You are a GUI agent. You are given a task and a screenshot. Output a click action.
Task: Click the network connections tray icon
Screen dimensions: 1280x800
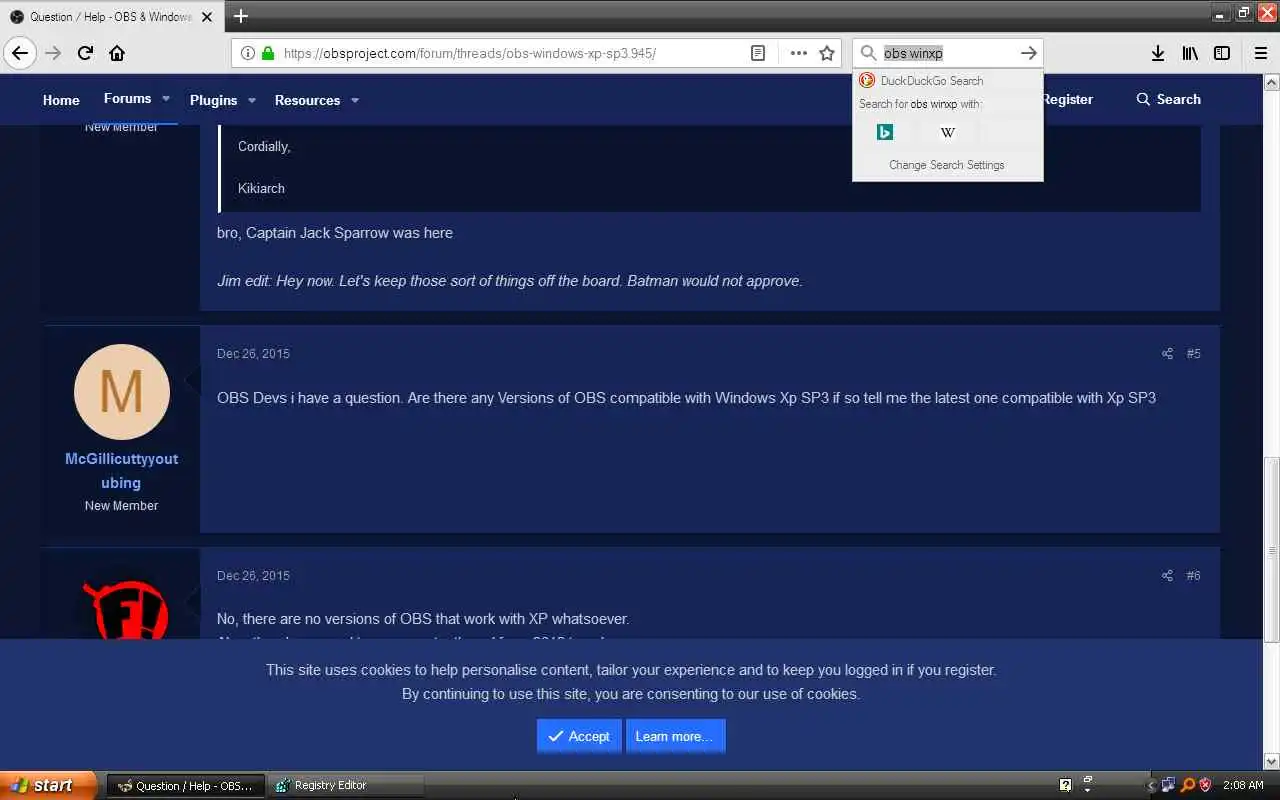click(x=1168, y=785)
